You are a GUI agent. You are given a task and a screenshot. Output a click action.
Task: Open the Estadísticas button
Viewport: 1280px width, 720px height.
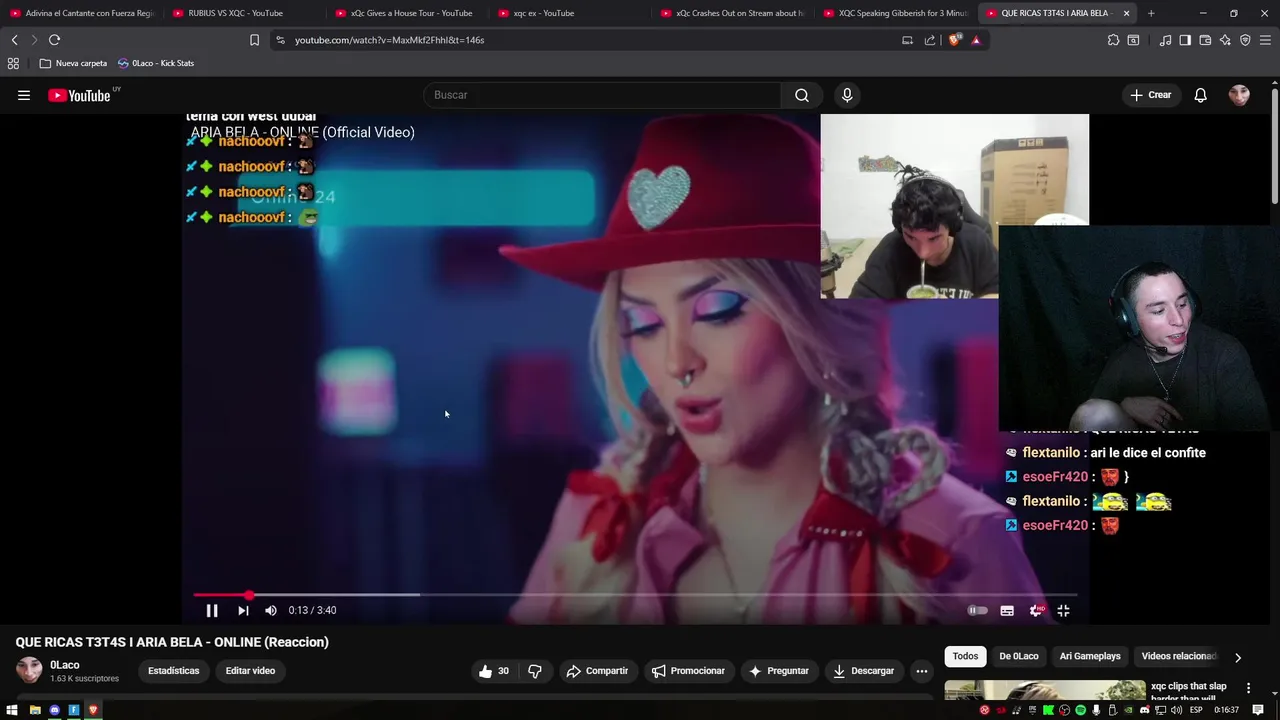[174, 671]
